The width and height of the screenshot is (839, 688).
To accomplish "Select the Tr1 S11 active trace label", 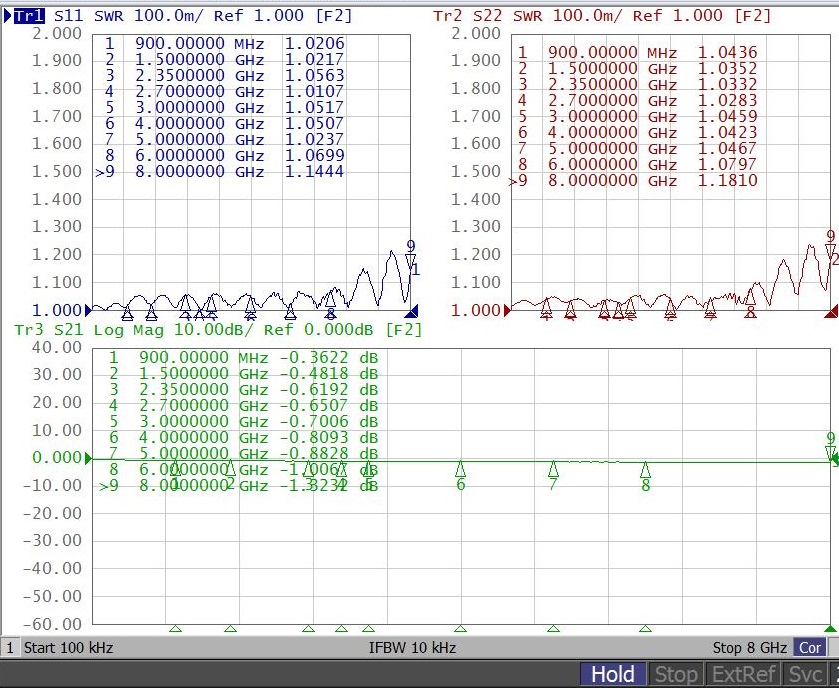I will [28, 16].
